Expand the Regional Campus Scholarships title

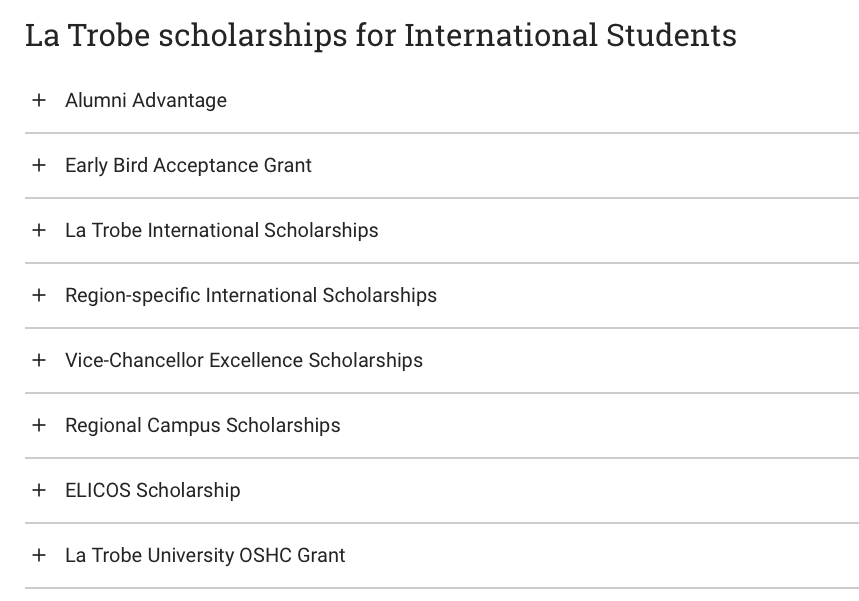point(202,425)
